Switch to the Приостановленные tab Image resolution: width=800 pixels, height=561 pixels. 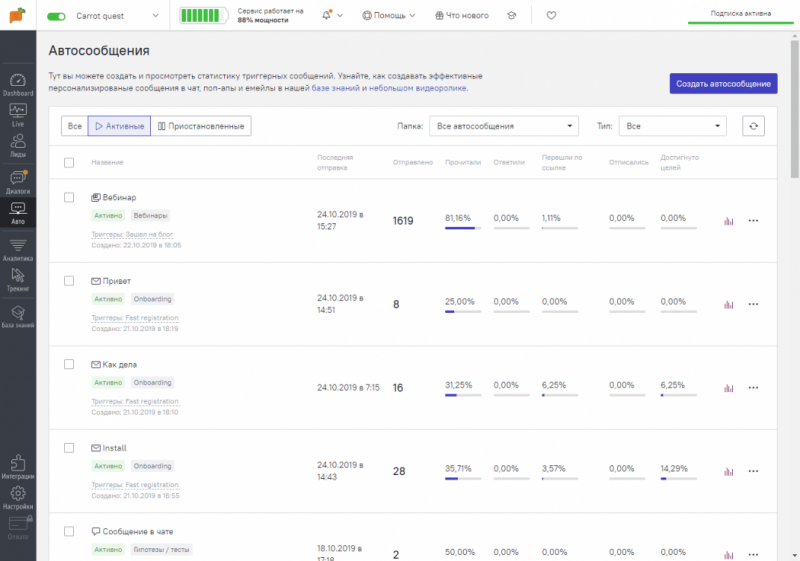click(x=201, y=126)
